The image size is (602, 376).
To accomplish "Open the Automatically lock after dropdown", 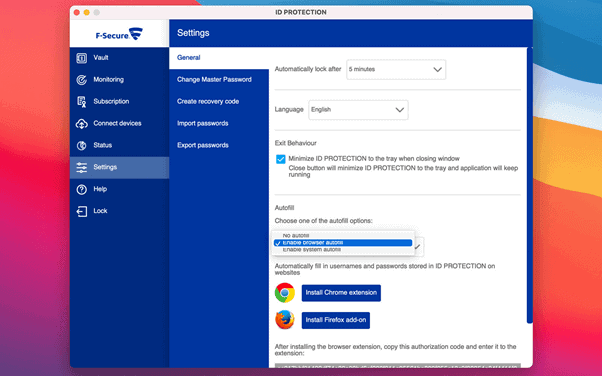I will point(396,70).
